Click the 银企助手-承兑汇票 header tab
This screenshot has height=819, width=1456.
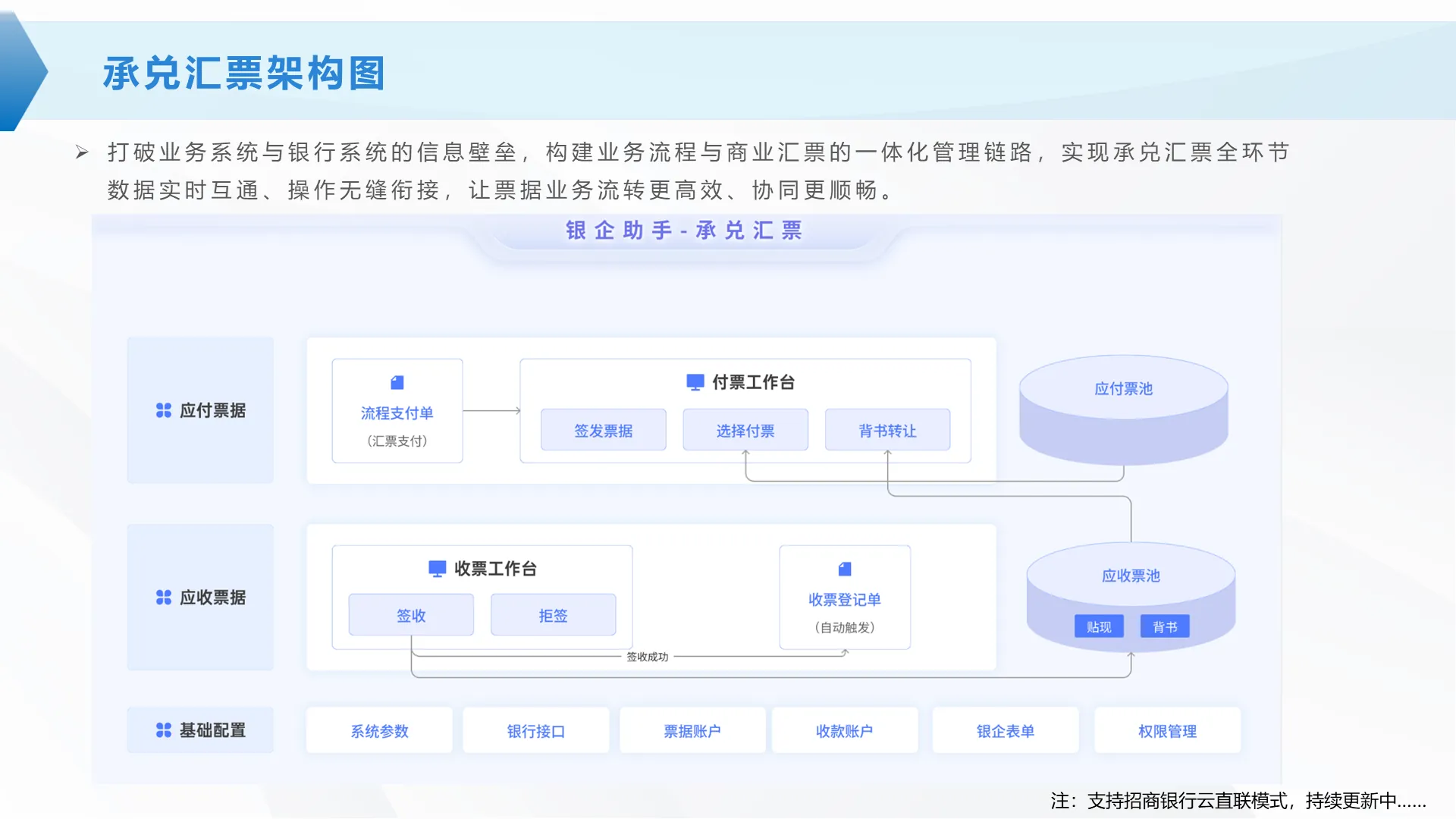(x=684, y=231)
